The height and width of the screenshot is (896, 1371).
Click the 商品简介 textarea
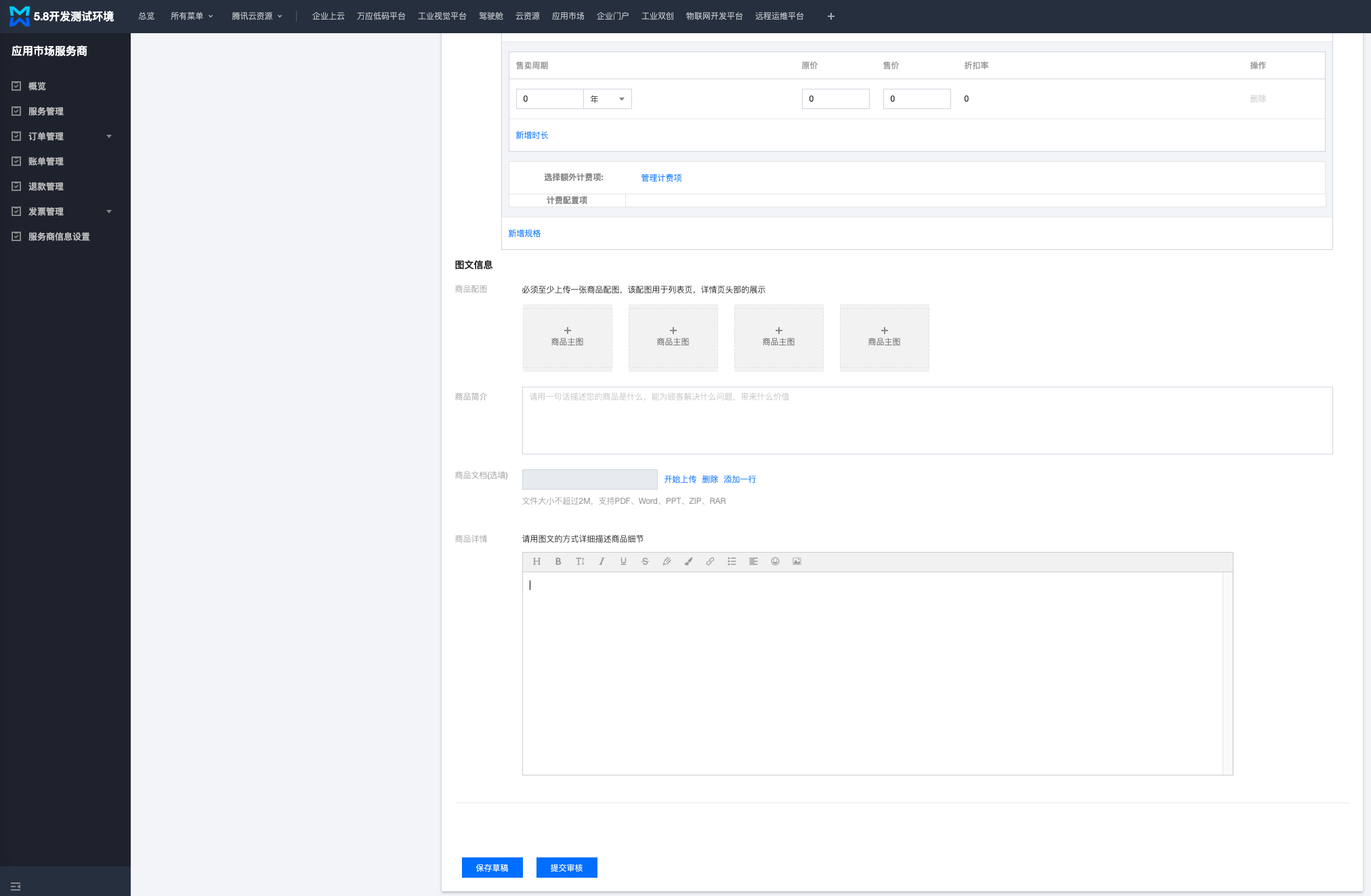click(927, 421)
